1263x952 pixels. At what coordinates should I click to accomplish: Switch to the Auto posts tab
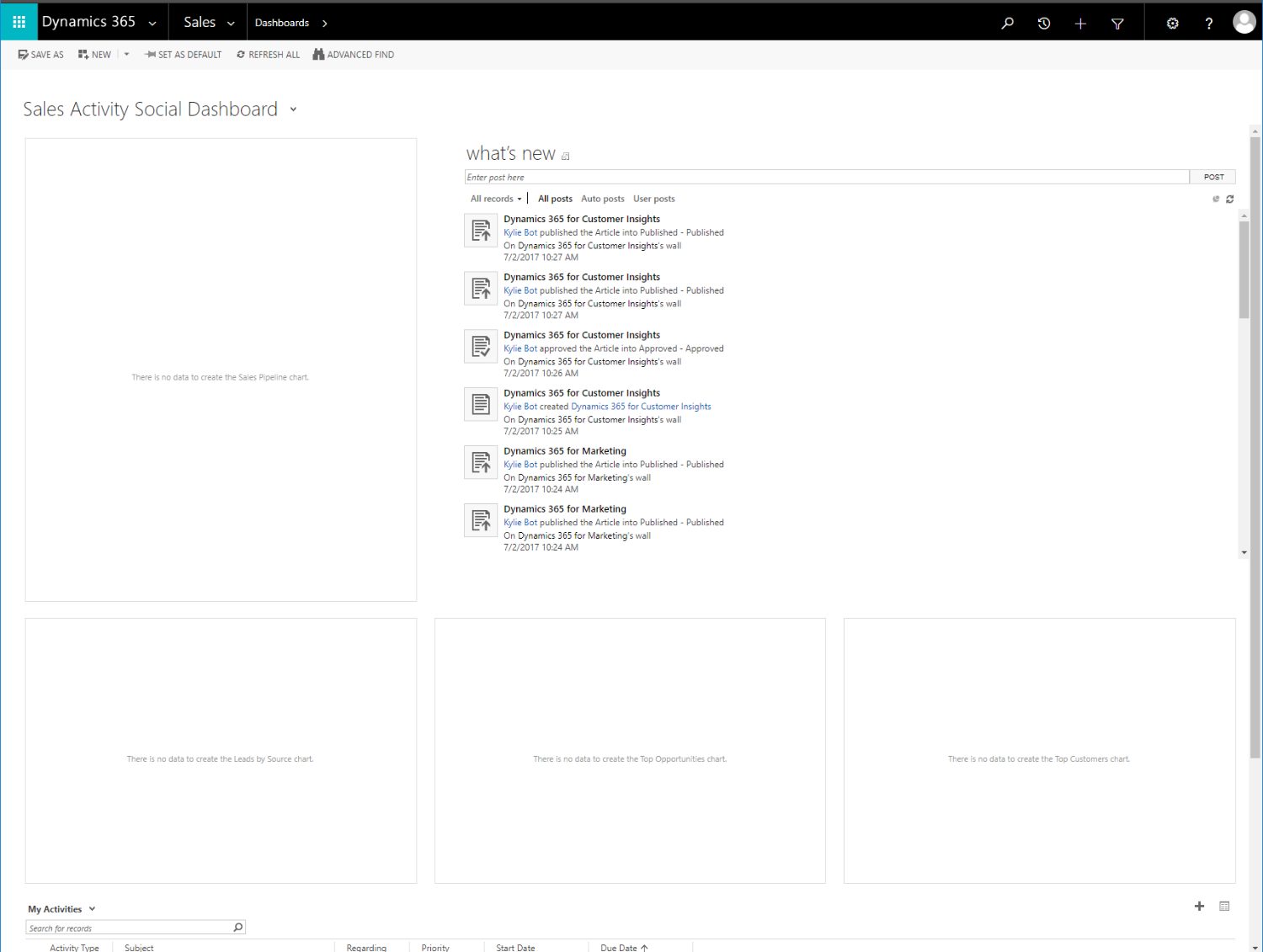point(603,199)
